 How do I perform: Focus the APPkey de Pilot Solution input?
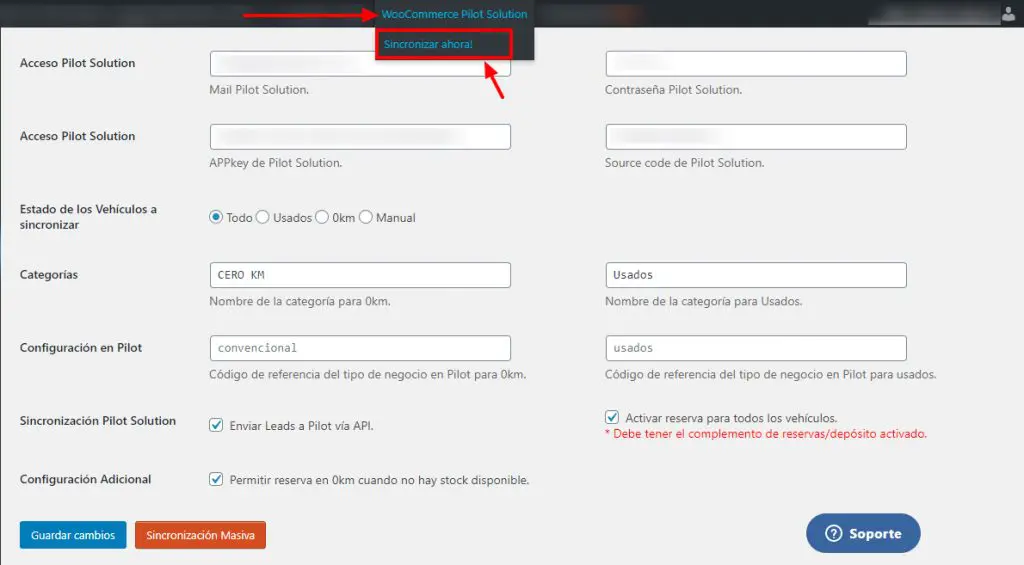[x=360, y=137]
